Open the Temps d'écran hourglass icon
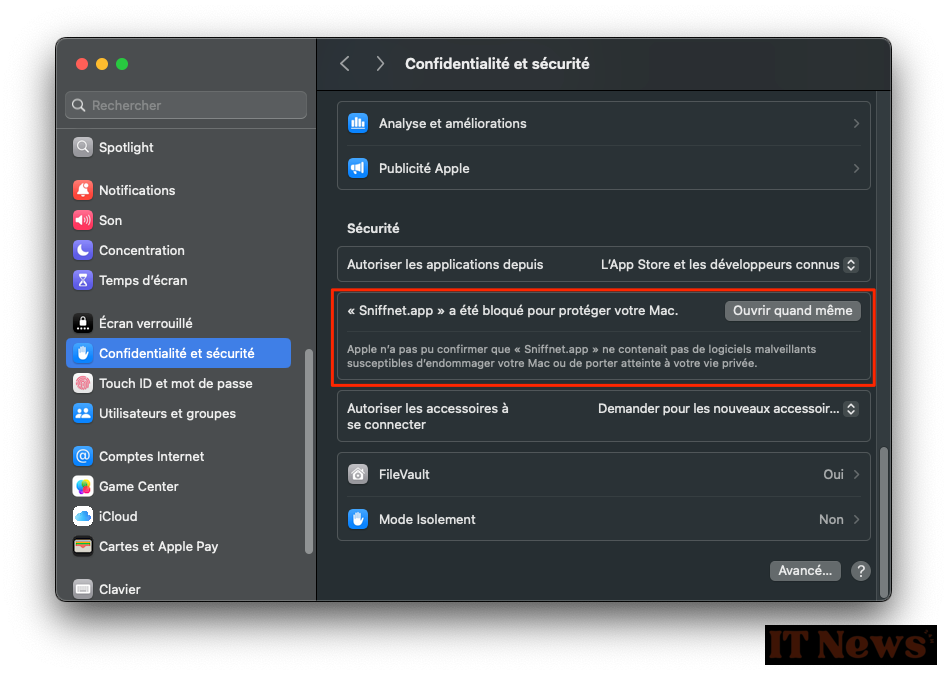The height and width of the screenshot is (675, 947). pyautogui.click(x=83, y=280)
